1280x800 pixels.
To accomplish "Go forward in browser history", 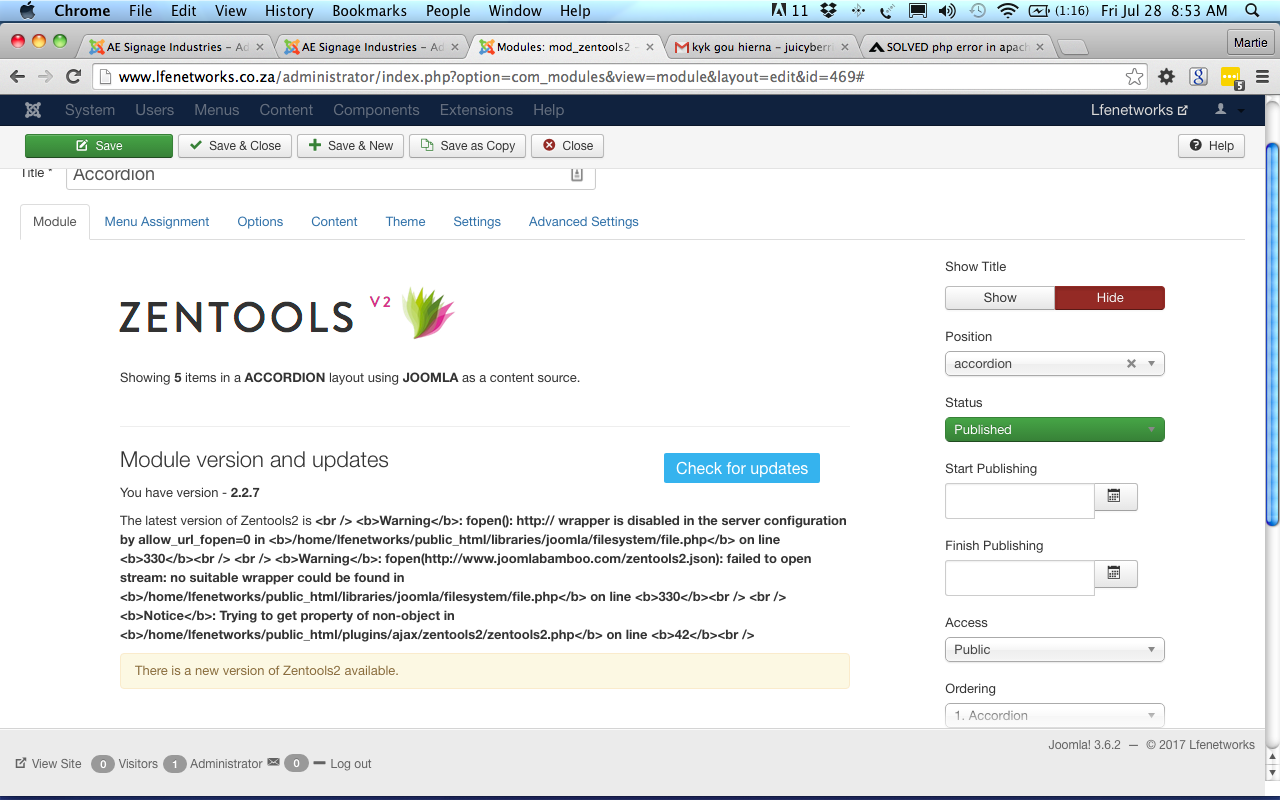I will point(45,76).
